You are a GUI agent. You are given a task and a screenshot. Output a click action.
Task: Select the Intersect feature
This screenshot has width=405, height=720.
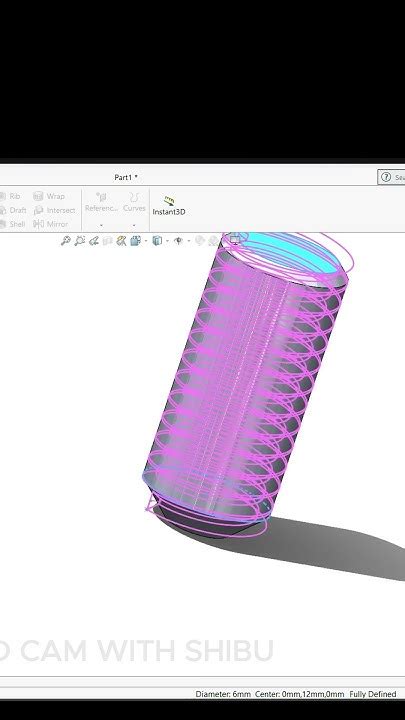(54, 210)
